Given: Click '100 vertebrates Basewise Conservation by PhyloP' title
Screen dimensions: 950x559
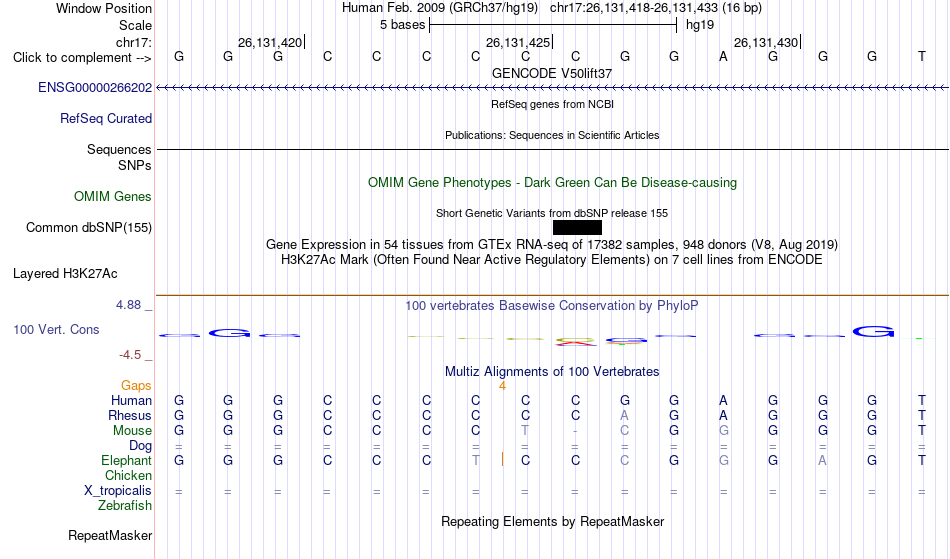Looking at the screenshot, I should click(x=552, y=305).
